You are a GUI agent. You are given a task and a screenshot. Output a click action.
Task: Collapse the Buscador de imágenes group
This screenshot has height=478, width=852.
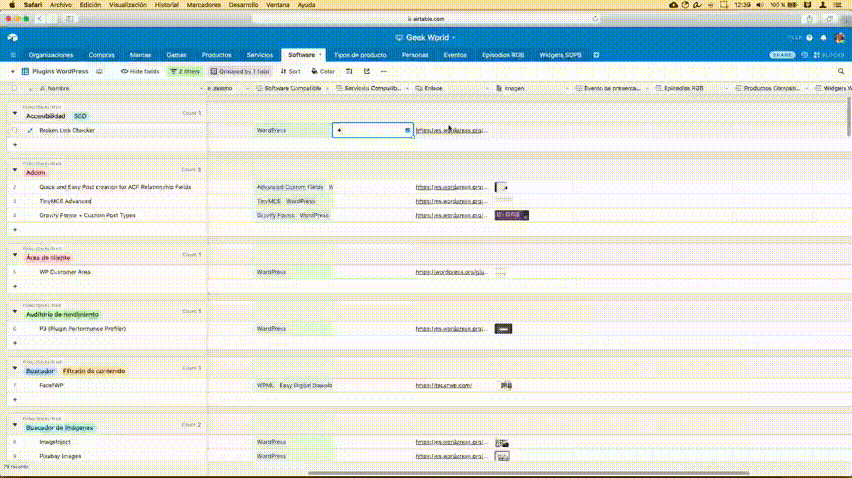[x=15, y=425]
